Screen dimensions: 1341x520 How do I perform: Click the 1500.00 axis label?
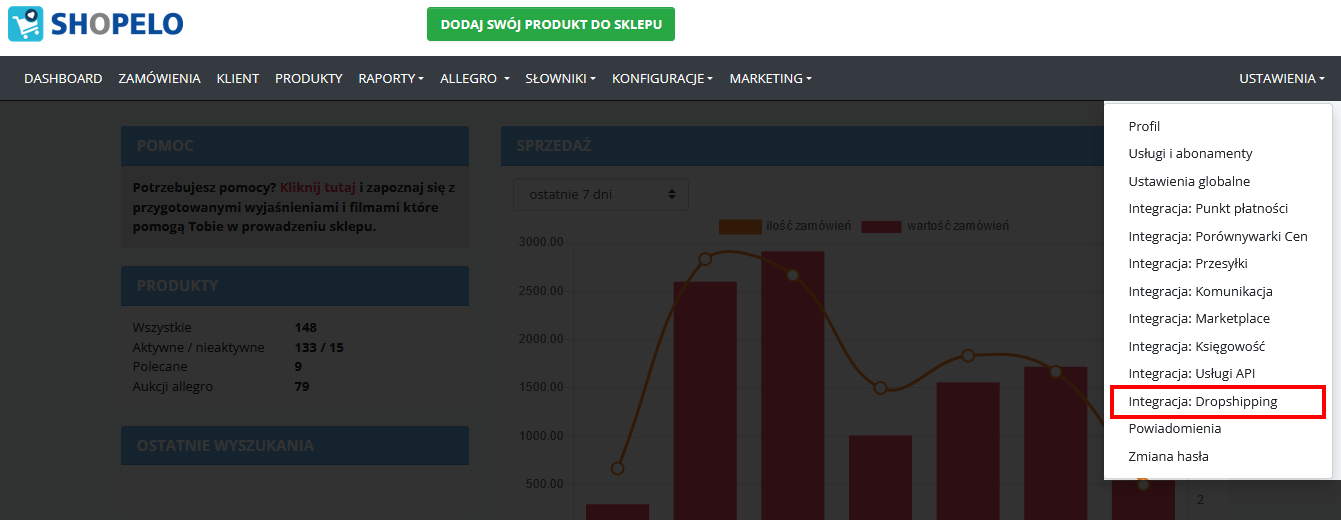(543, 388)
